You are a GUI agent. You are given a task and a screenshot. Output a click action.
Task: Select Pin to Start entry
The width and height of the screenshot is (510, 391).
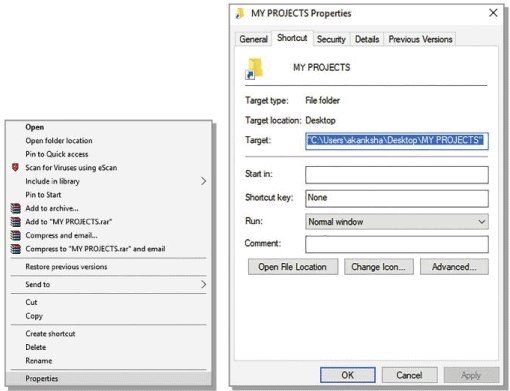[x=108, y=195]
